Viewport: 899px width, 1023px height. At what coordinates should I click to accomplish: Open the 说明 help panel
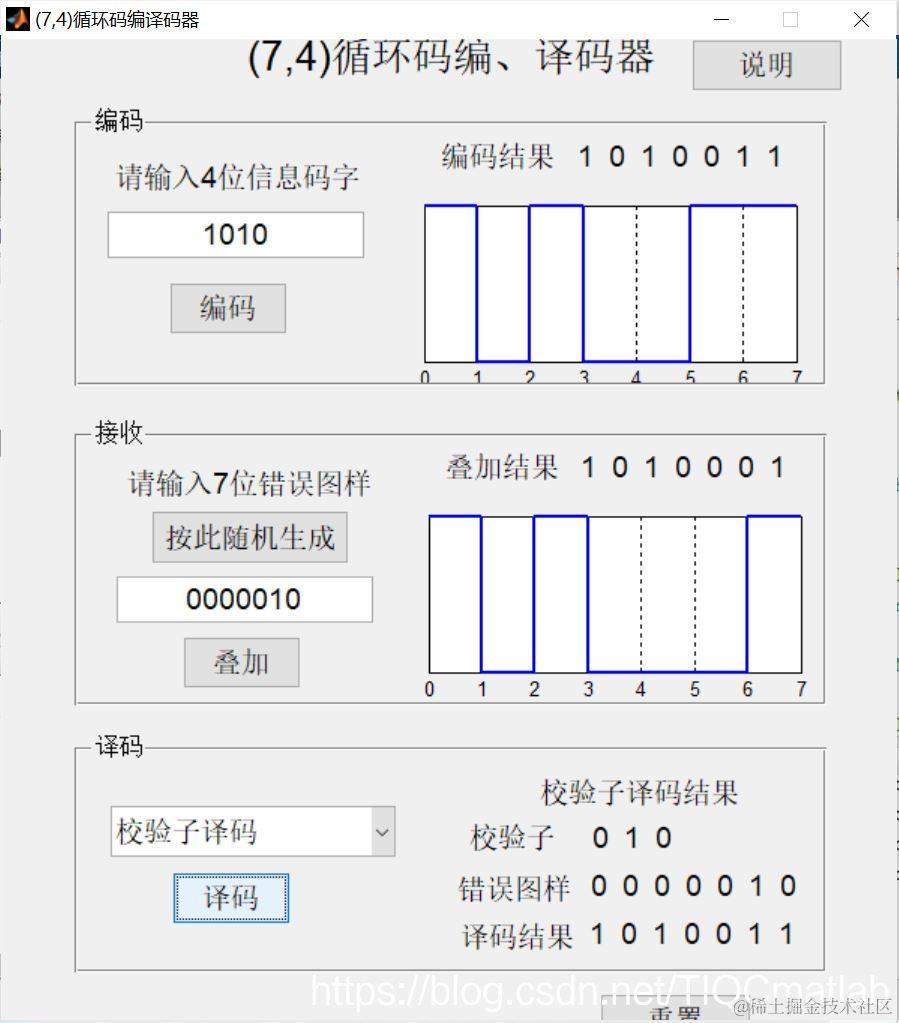[x=766, y=66]
